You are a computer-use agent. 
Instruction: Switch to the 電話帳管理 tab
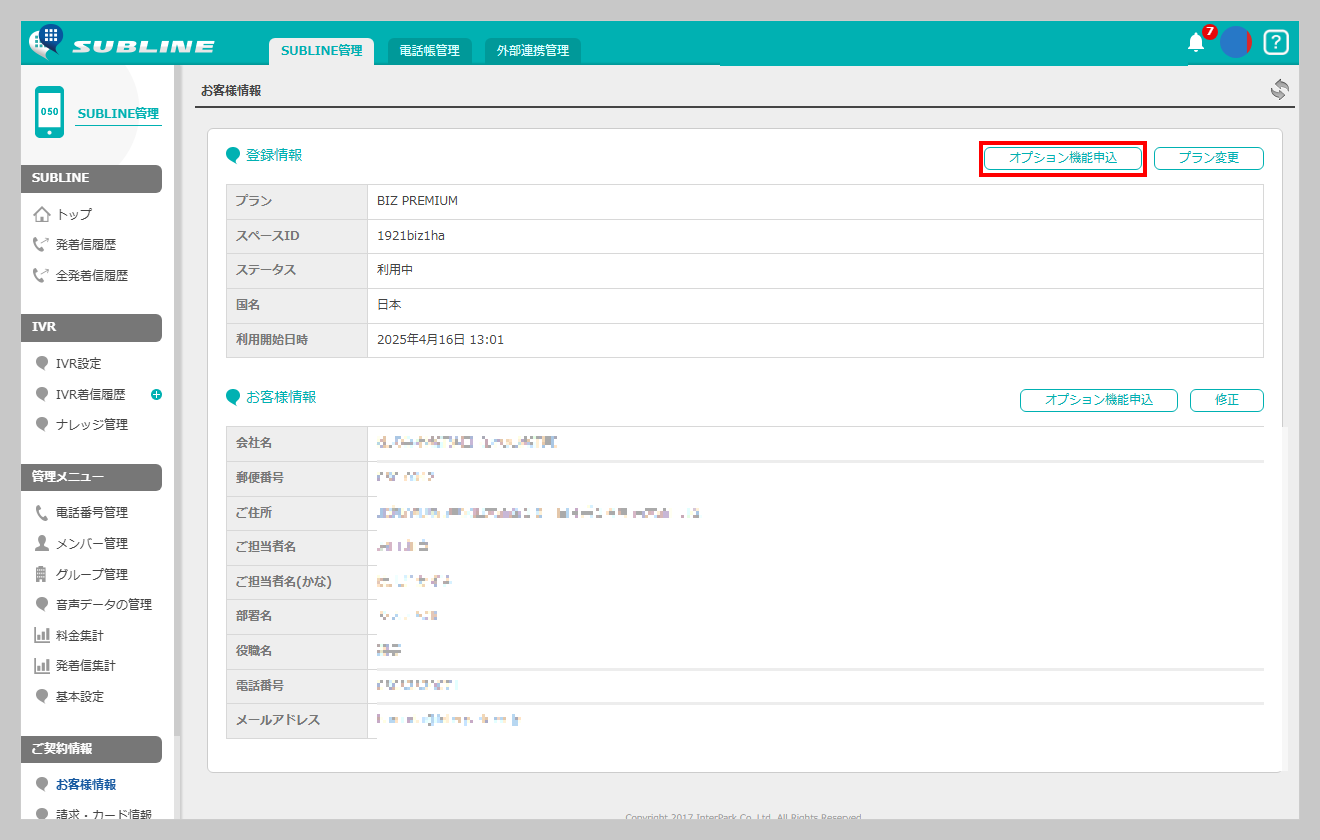pos(429,50)
